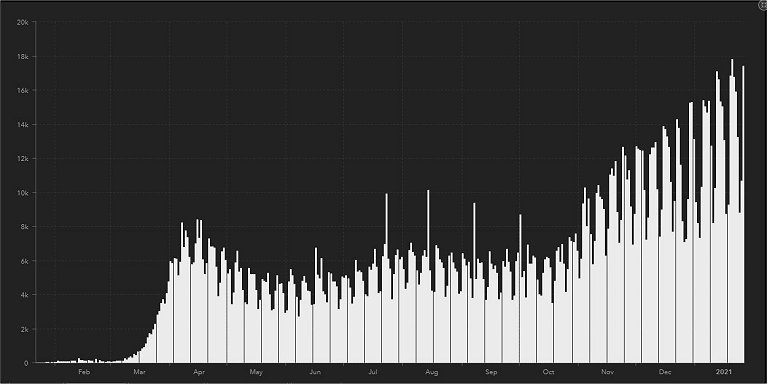Click the Apr label on time axis
The height and width of the screenshot is (384, 768).
pyautogui.click(x=199, y=372)
